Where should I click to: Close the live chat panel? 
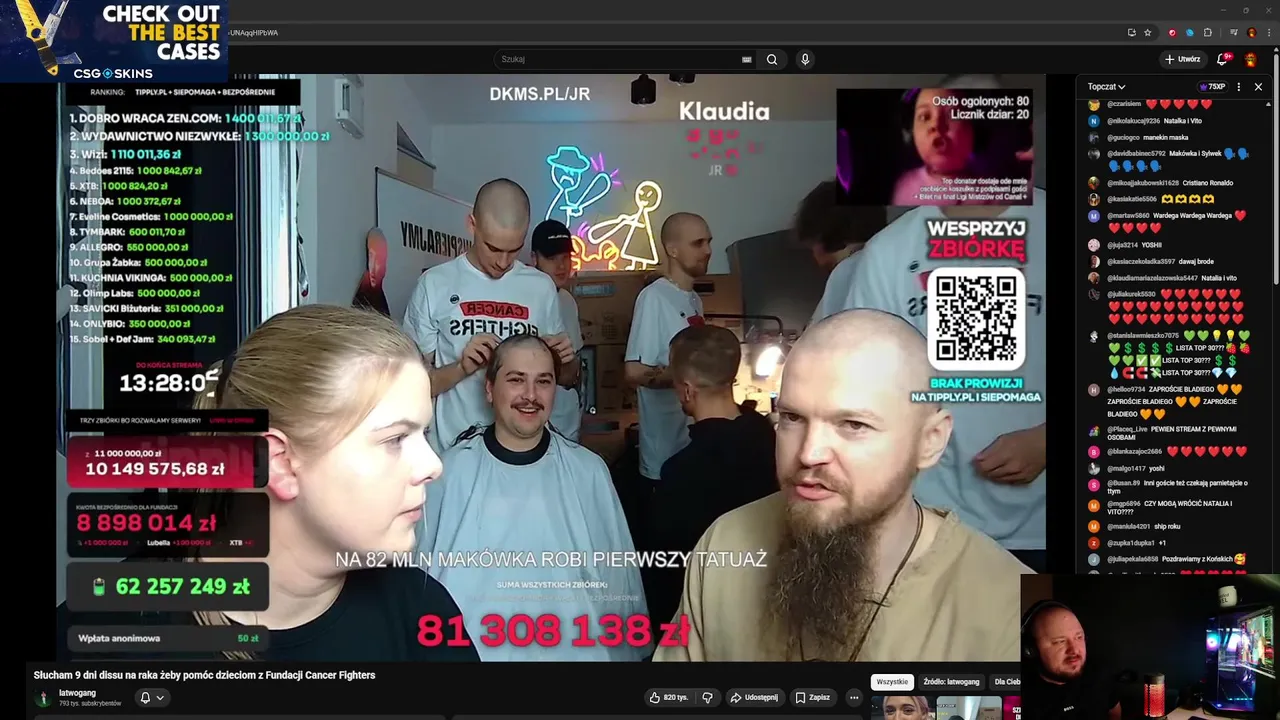click(1258, 87)
